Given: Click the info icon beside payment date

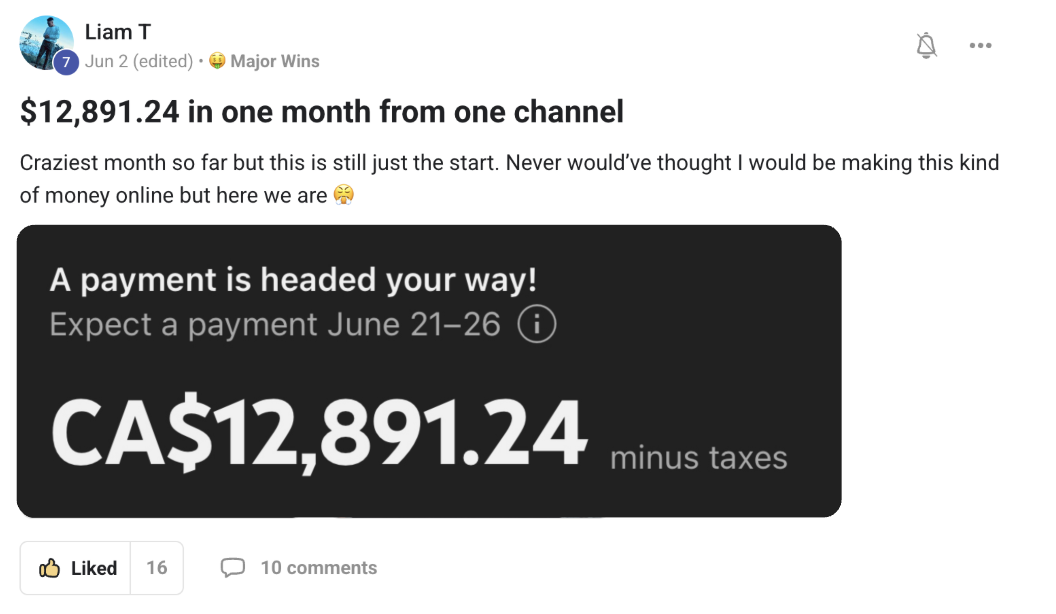Looking at the screenshot, I should [x=537, y=325].
